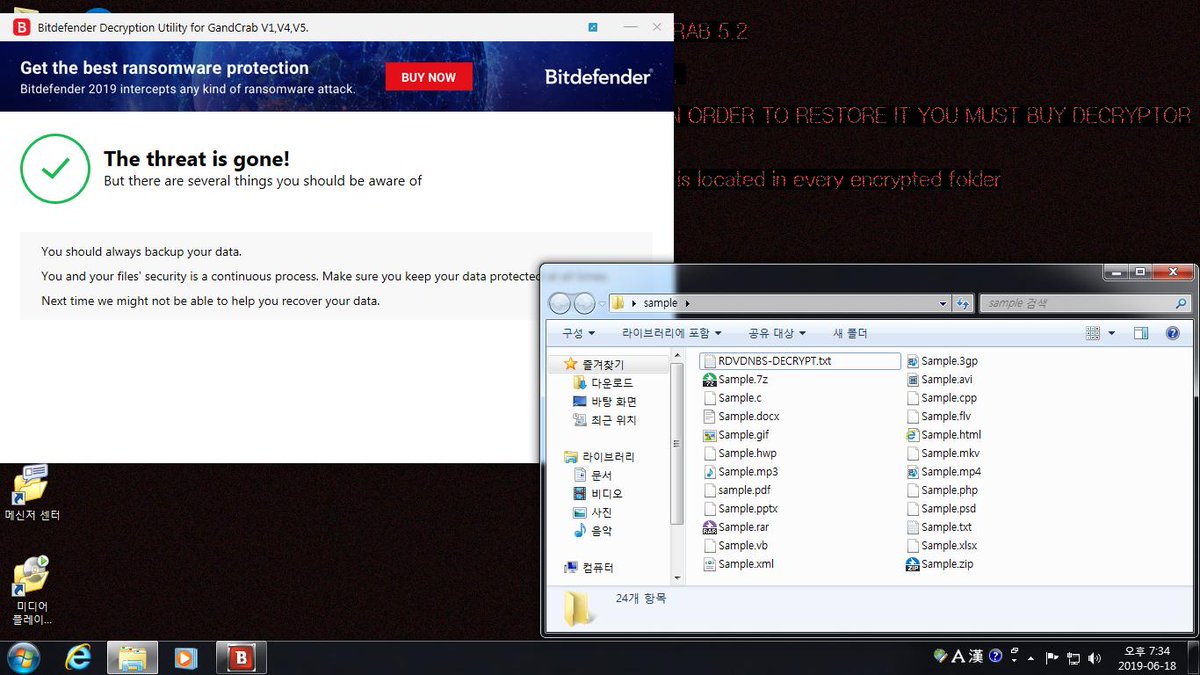
Task: Select 비디오 library in navigation pane
Action: click(x=598, y=494)
